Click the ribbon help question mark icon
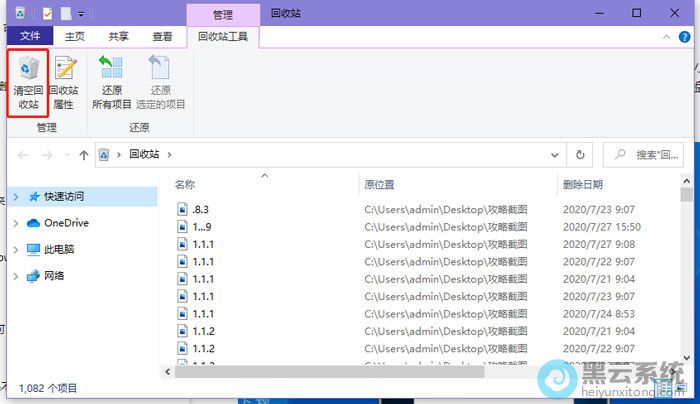 (x=687, y=36)
